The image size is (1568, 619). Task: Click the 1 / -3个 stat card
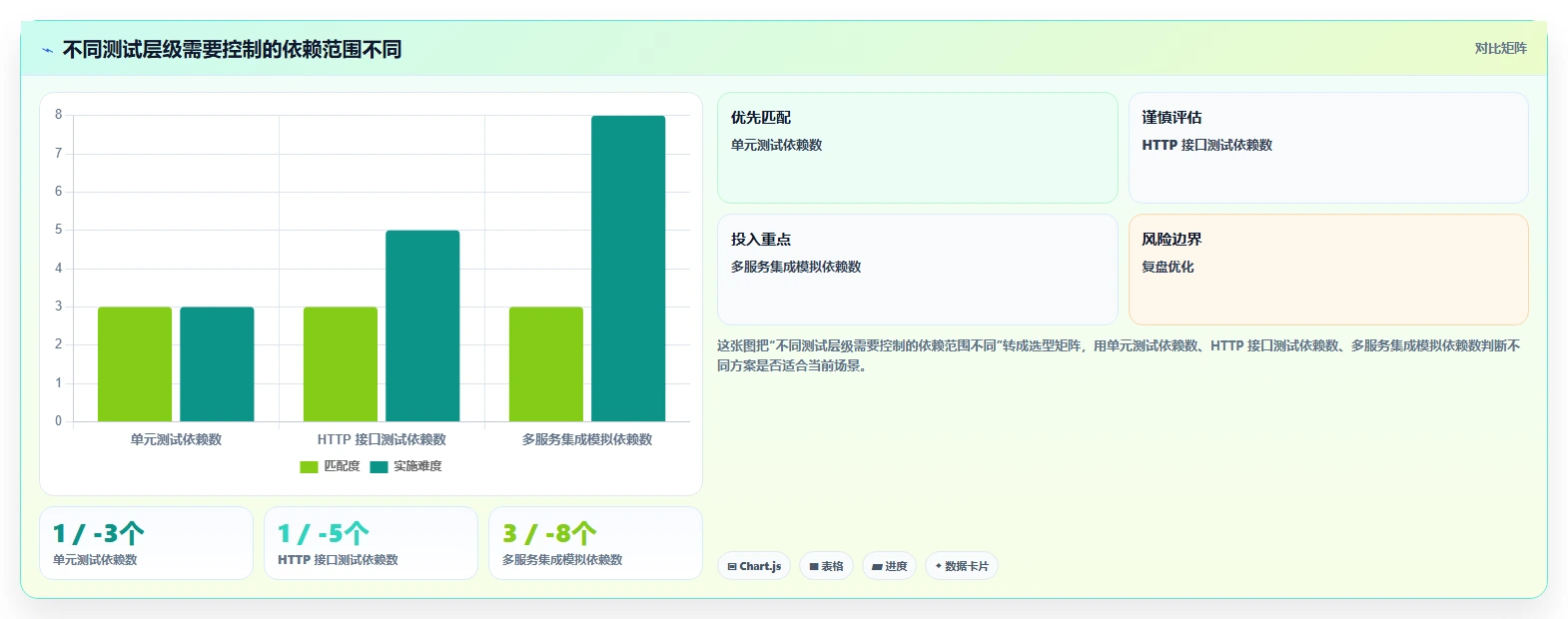click(146, 543)
